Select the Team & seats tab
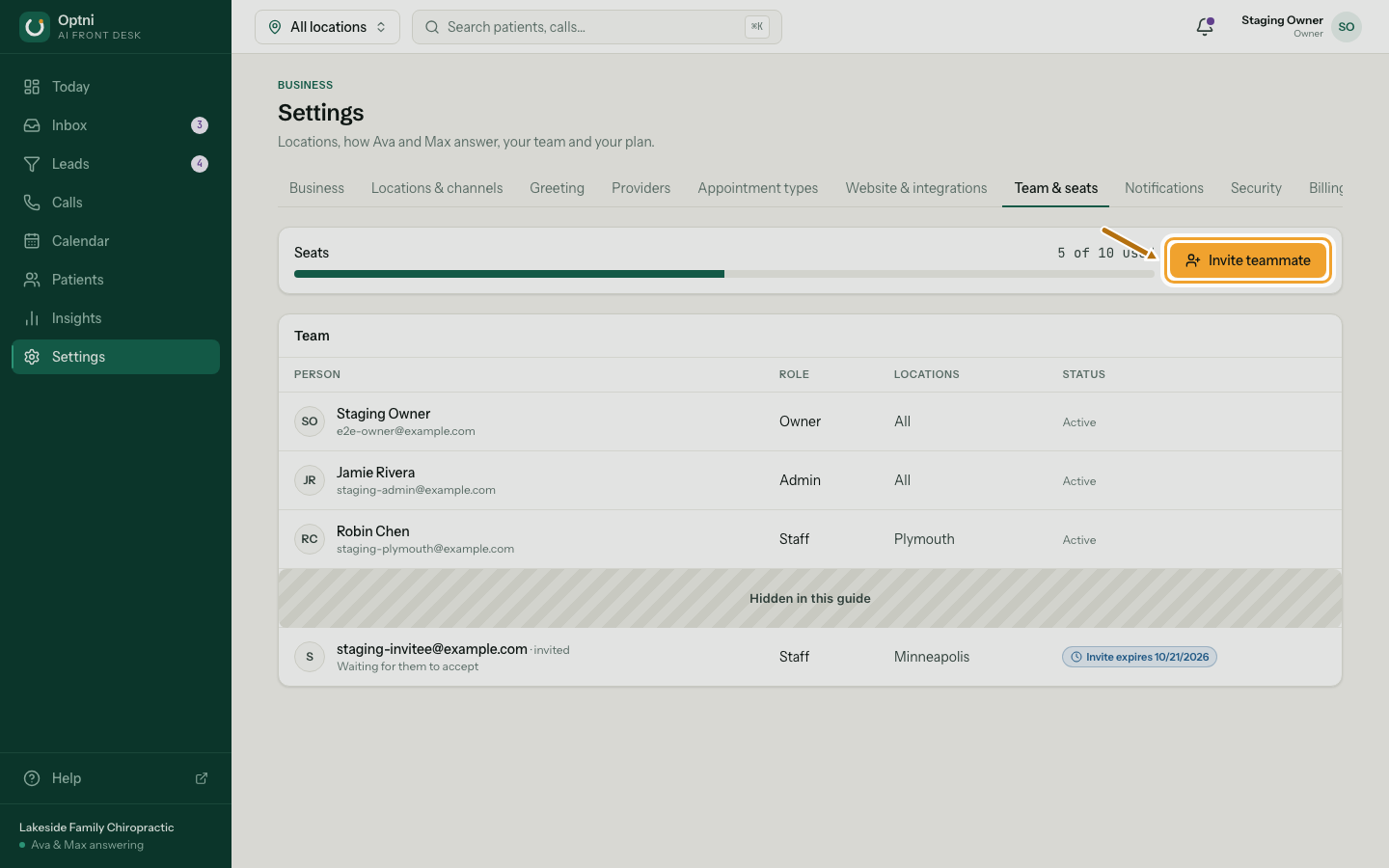This screenshot has width=1389, height=868. coord(1056,188)
